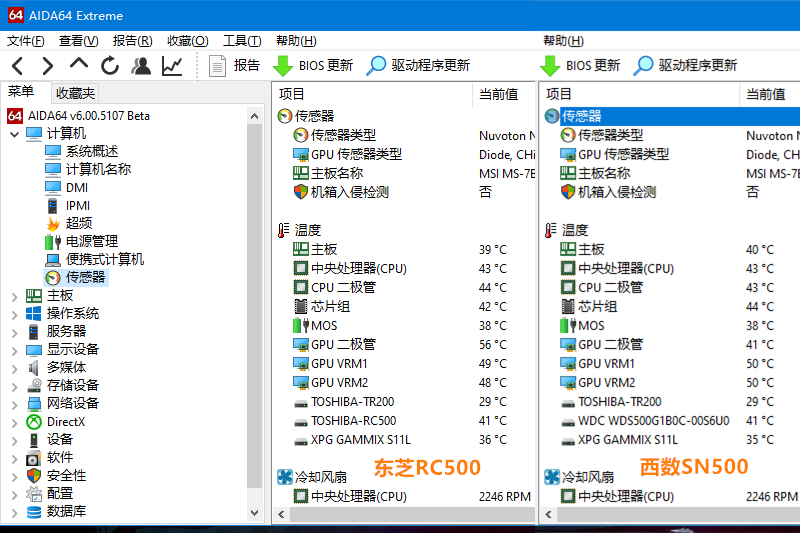800x533 pixels.
Task: Open the 查看(V) menu
Action: point(78,41)
